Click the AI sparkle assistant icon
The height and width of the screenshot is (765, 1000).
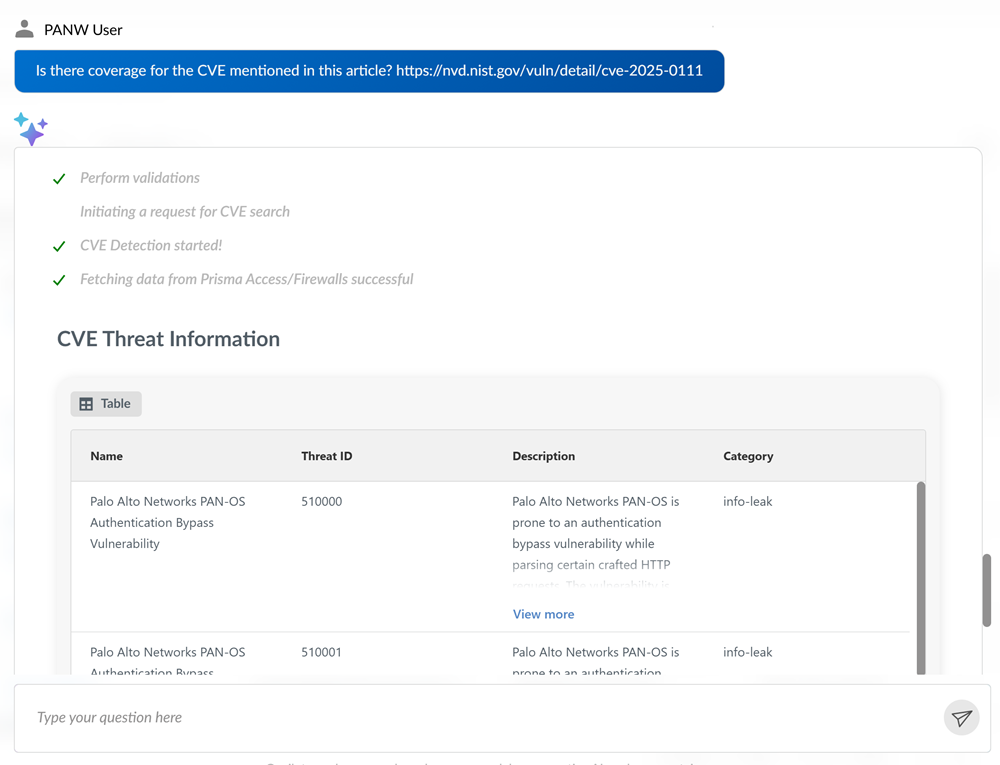click(30, 129)
